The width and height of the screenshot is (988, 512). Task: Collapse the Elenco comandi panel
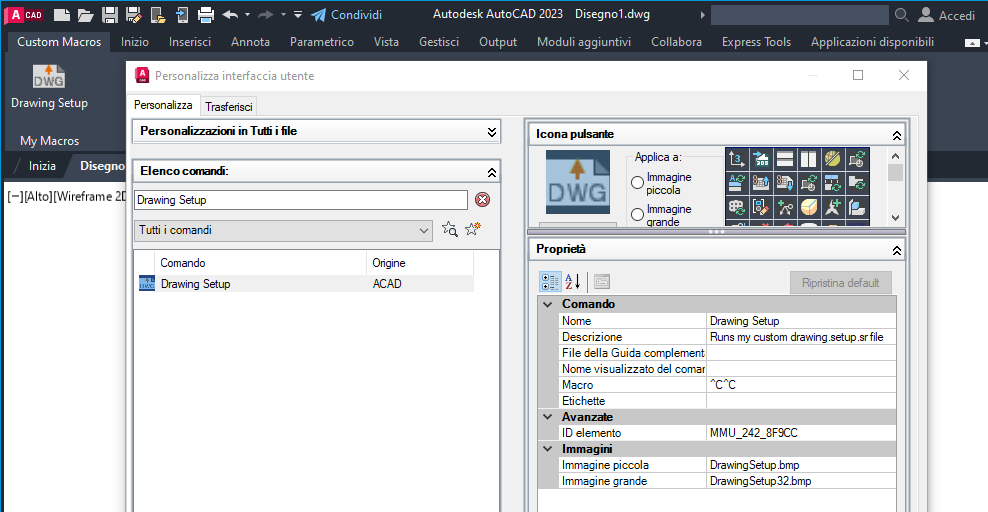click(491, 172)
